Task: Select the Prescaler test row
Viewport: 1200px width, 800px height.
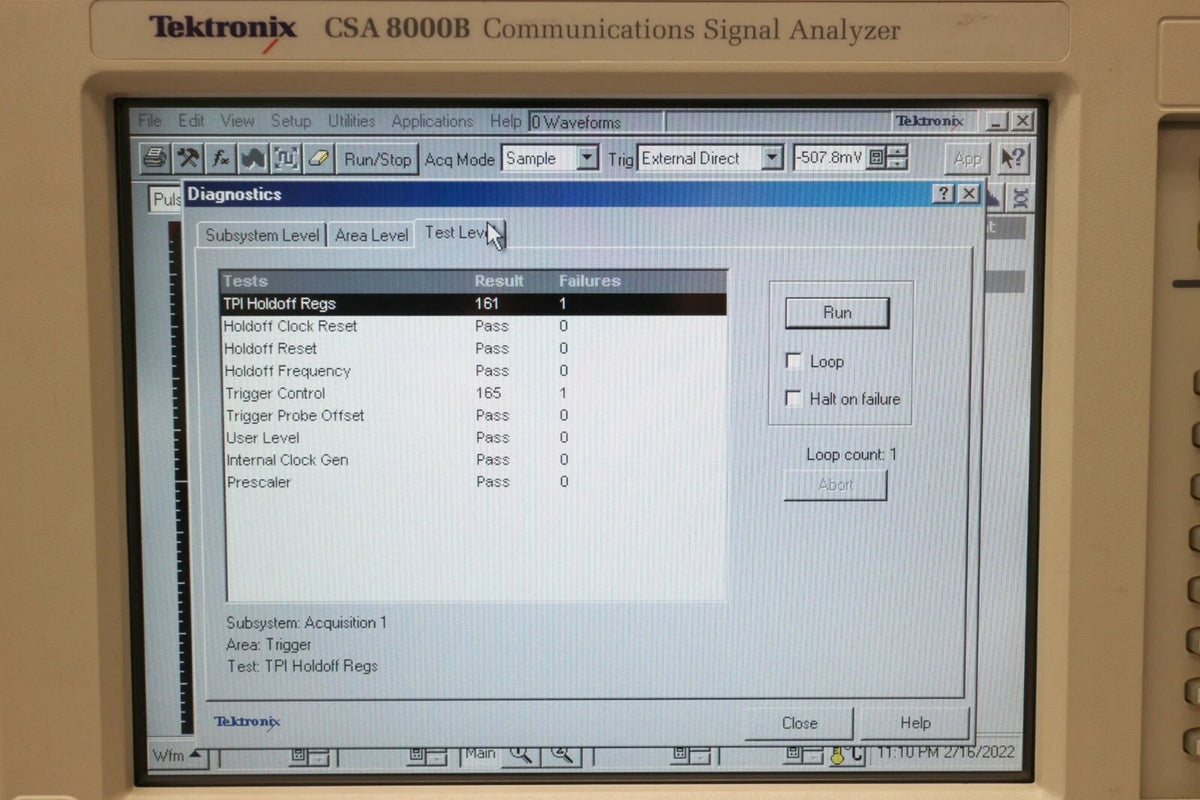Action: pos(473,482)
